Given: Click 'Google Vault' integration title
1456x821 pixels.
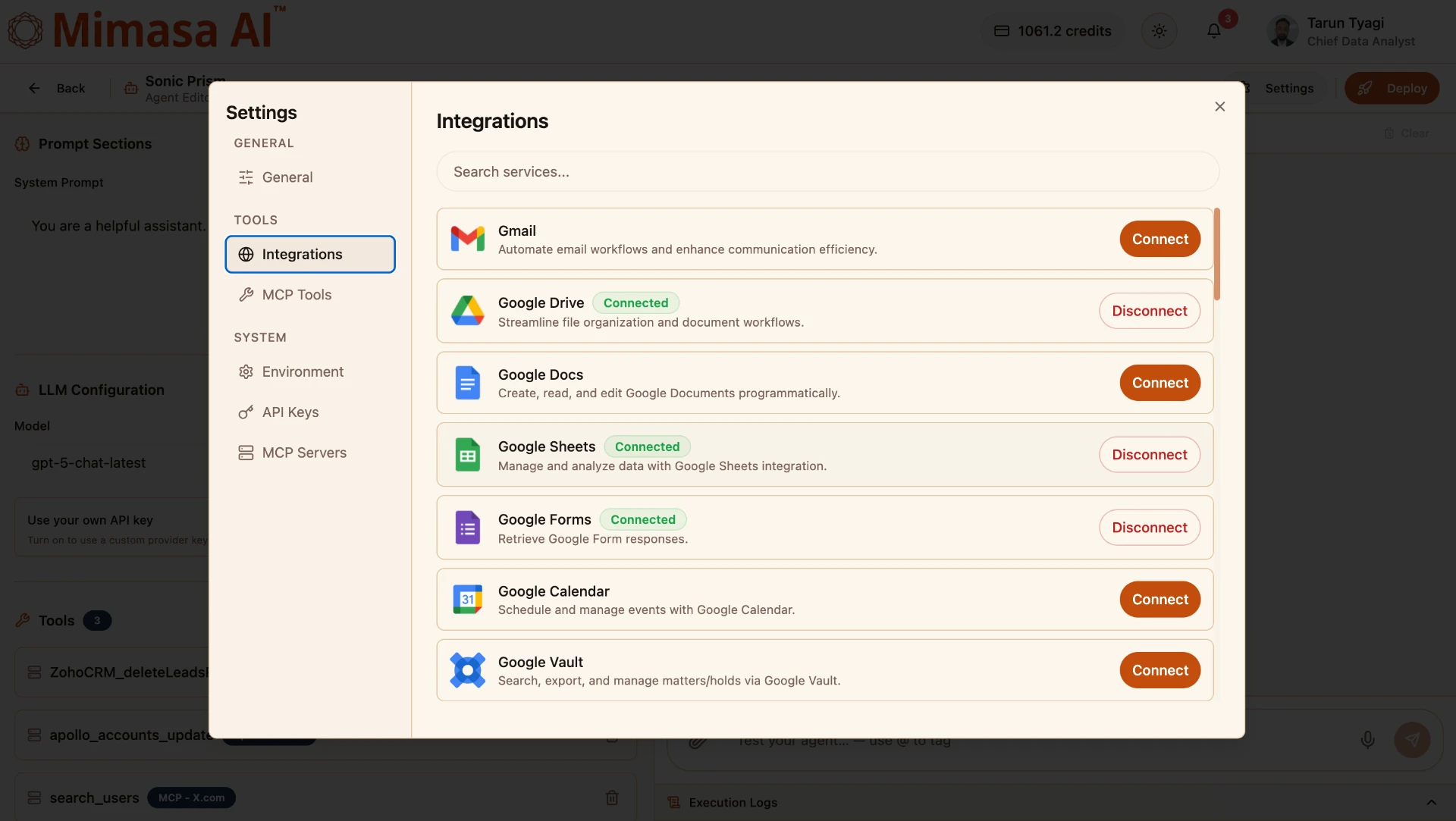Looking at the screenshot, I should click(540, 662).
